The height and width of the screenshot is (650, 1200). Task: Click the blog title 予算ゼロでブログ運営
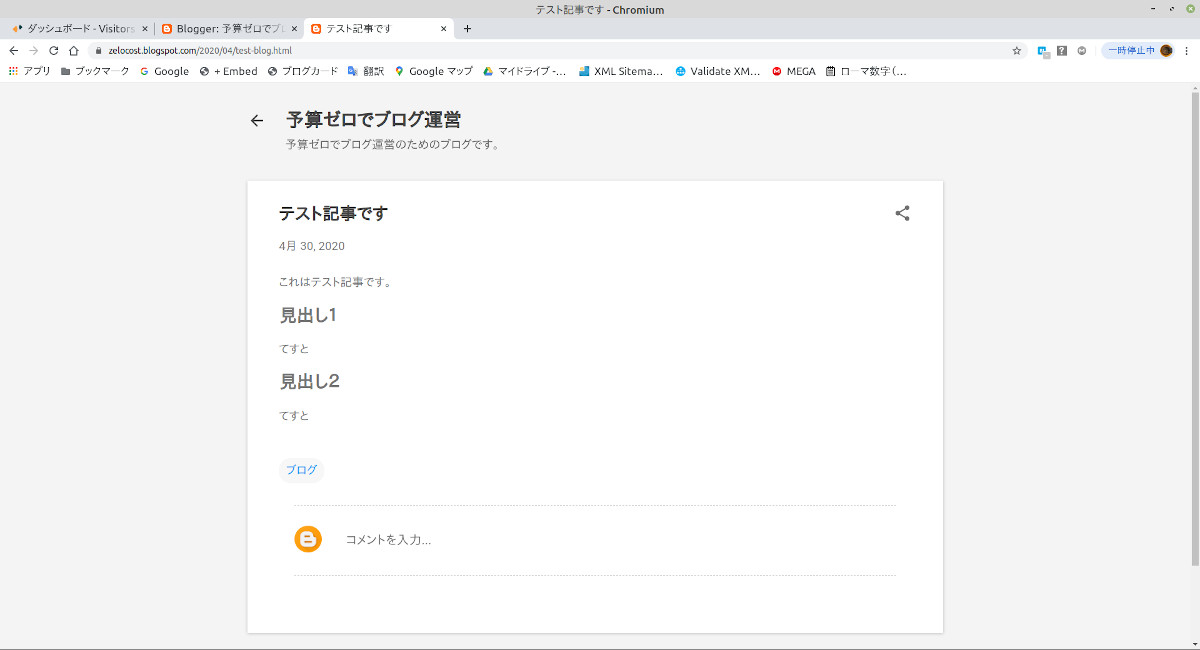click(x=373, y=120)
